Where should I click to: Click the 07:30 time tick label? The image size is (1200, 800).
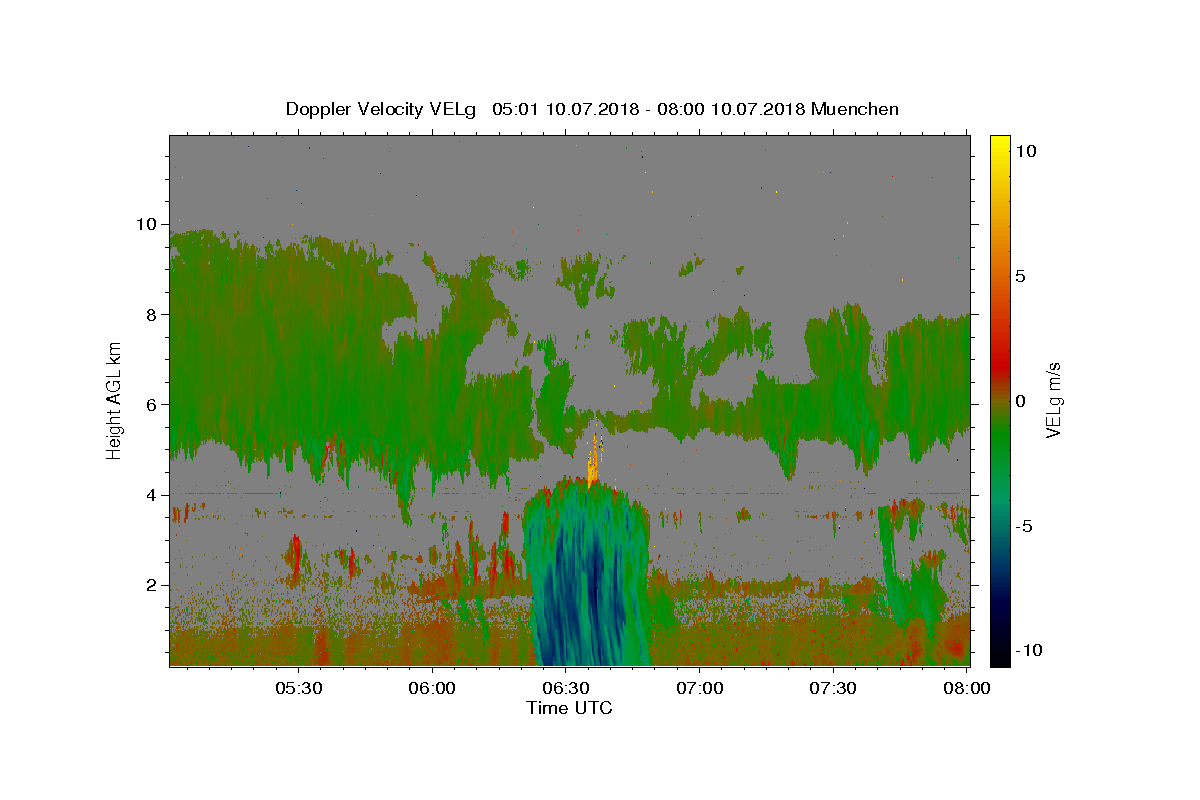pos(834,688)
